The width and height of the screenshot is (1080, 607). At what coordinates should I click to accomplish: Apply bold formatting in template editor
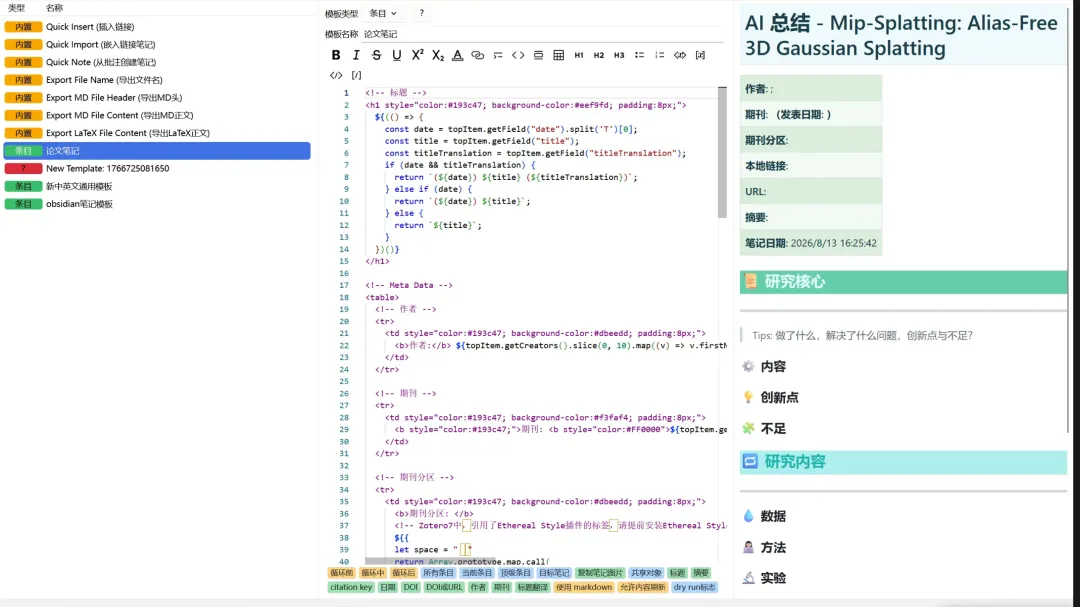pyautogui.click(x=335, y=55)
